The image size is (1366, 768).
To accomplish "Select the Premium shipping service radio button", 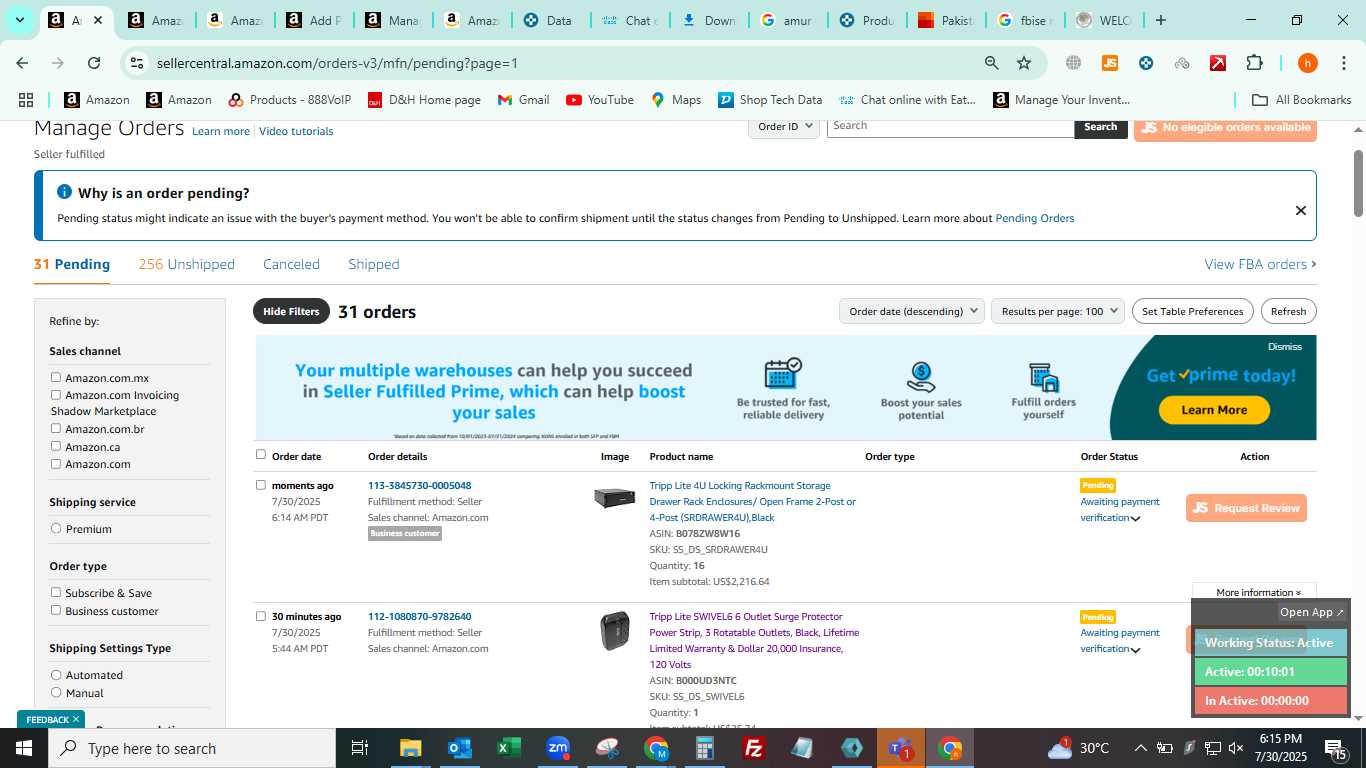I will 56,528.
